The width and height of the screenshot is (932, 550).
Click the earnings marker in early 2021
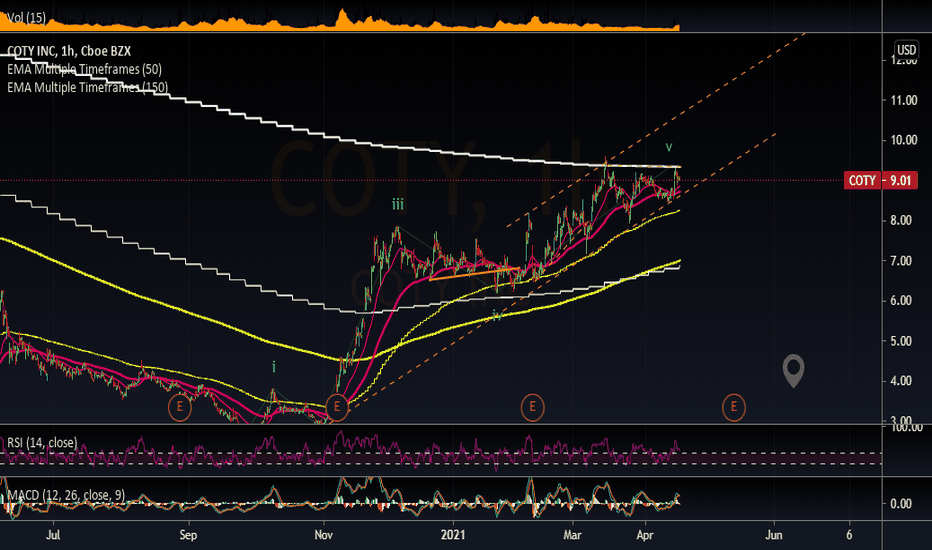[533, 407]
